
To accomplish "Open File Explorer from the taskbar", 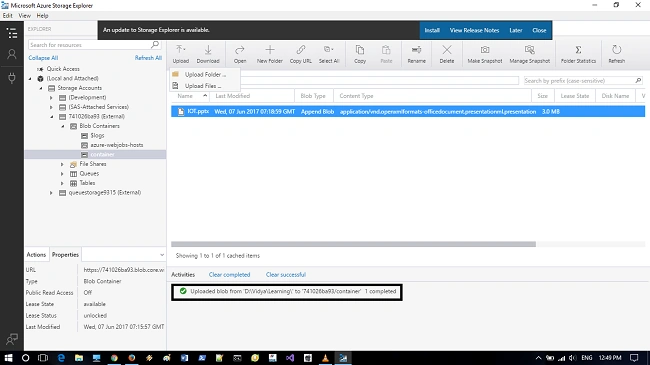I will point(79,358).
